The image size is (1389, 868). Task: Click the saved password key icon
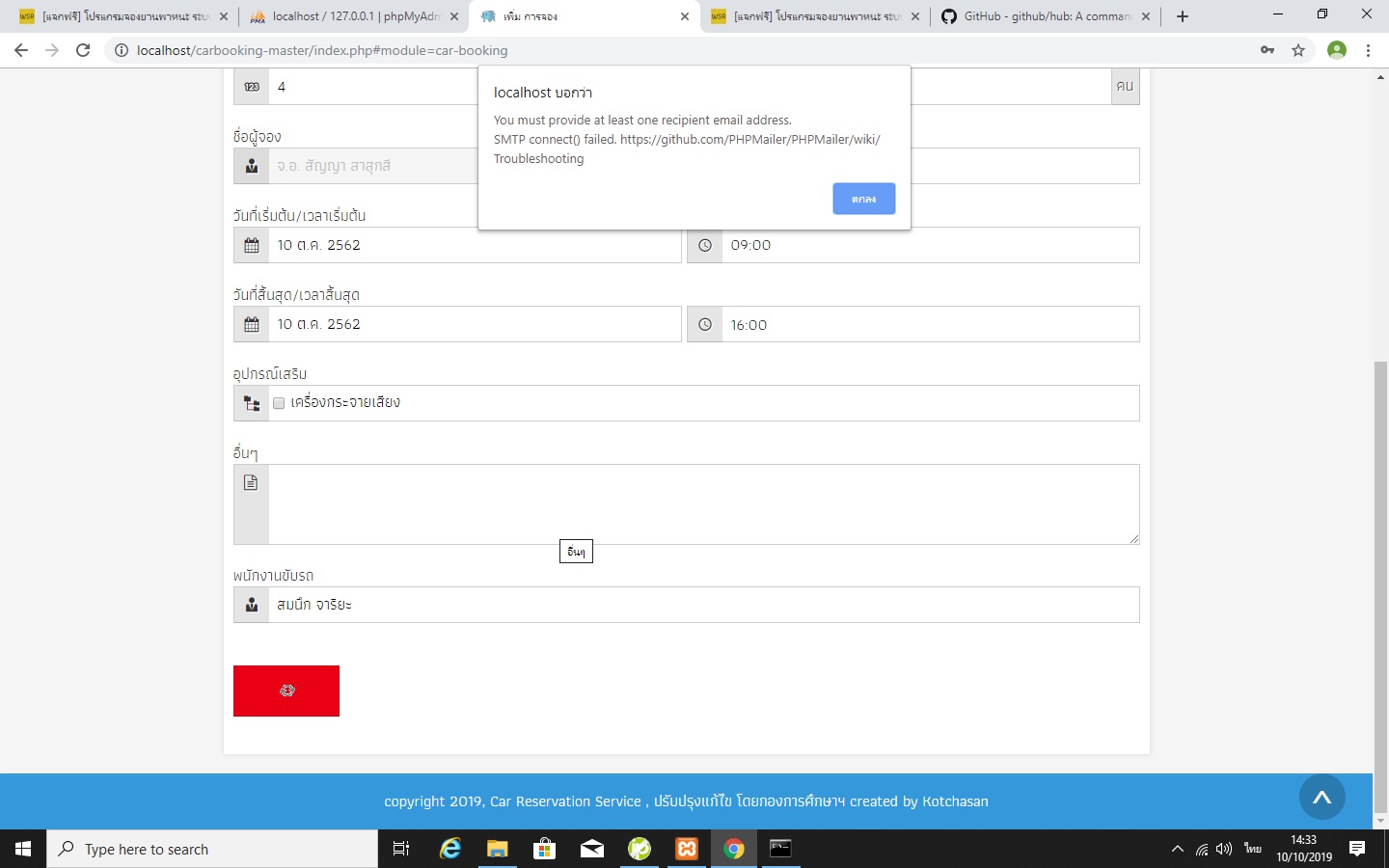(1267, 50)
